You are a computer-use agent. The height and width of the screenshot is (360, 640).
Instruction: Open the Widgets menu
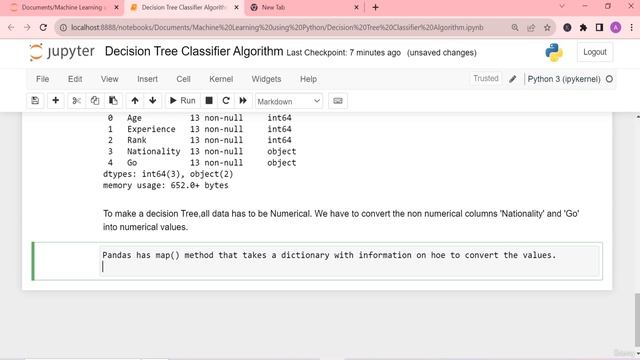point(266,79)
